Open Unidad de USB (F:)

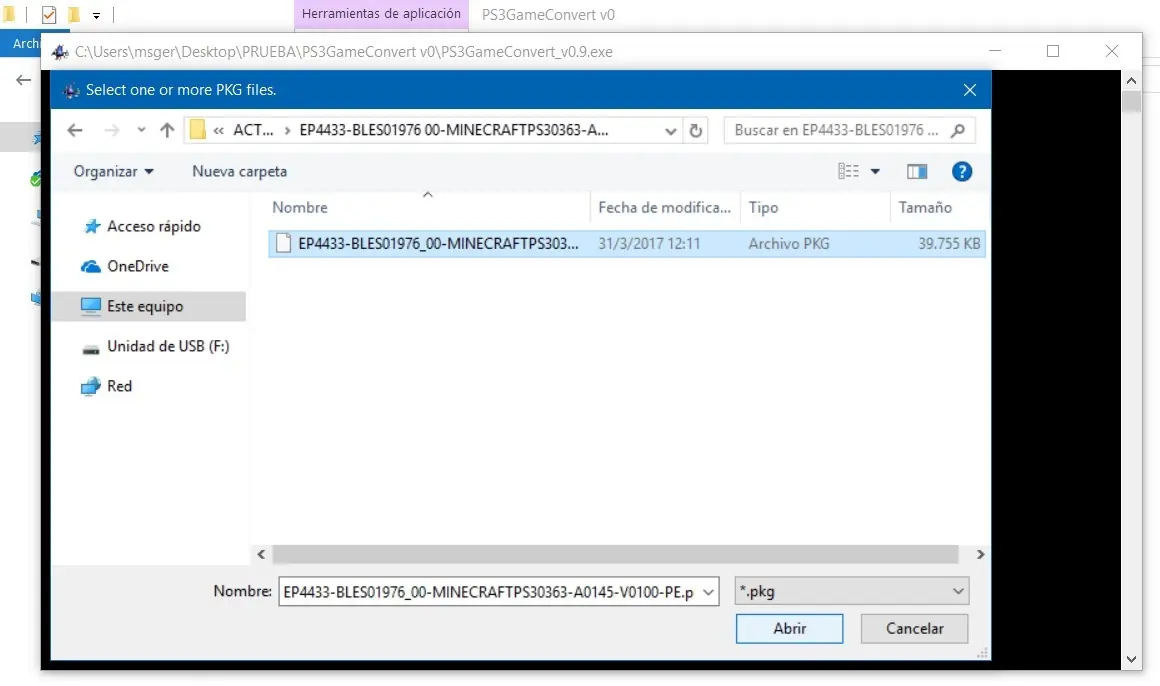pyautogui.click(x=168, y=346)
